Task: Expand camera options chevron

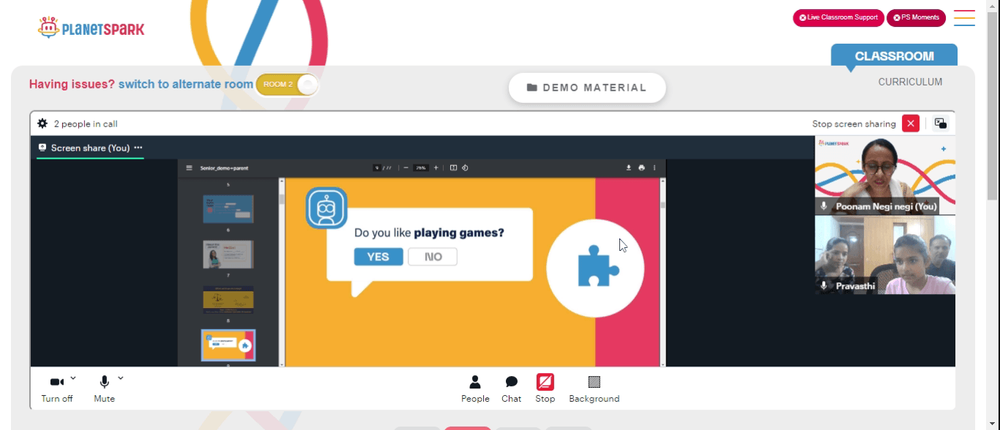Action: click(x=73, y=378)
